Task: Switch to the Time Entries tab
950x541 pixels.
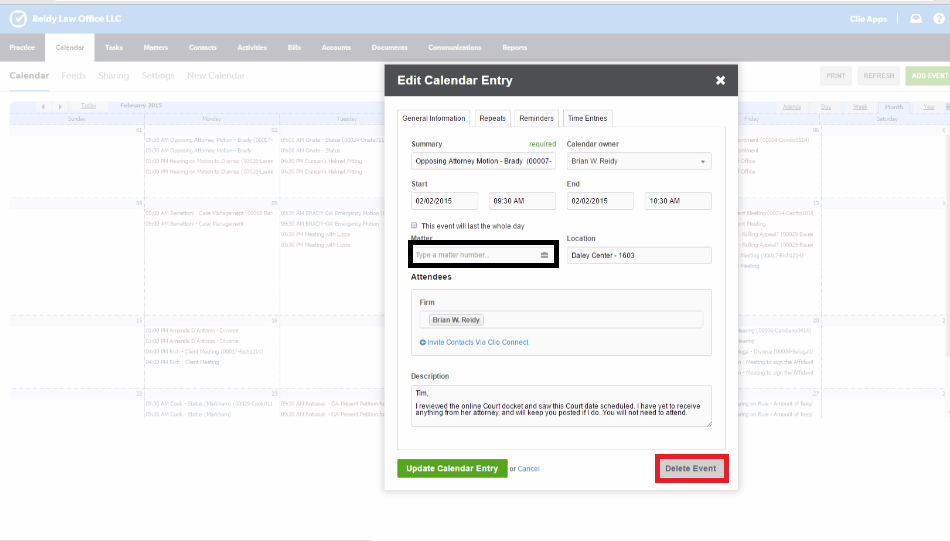Action: 587,118
